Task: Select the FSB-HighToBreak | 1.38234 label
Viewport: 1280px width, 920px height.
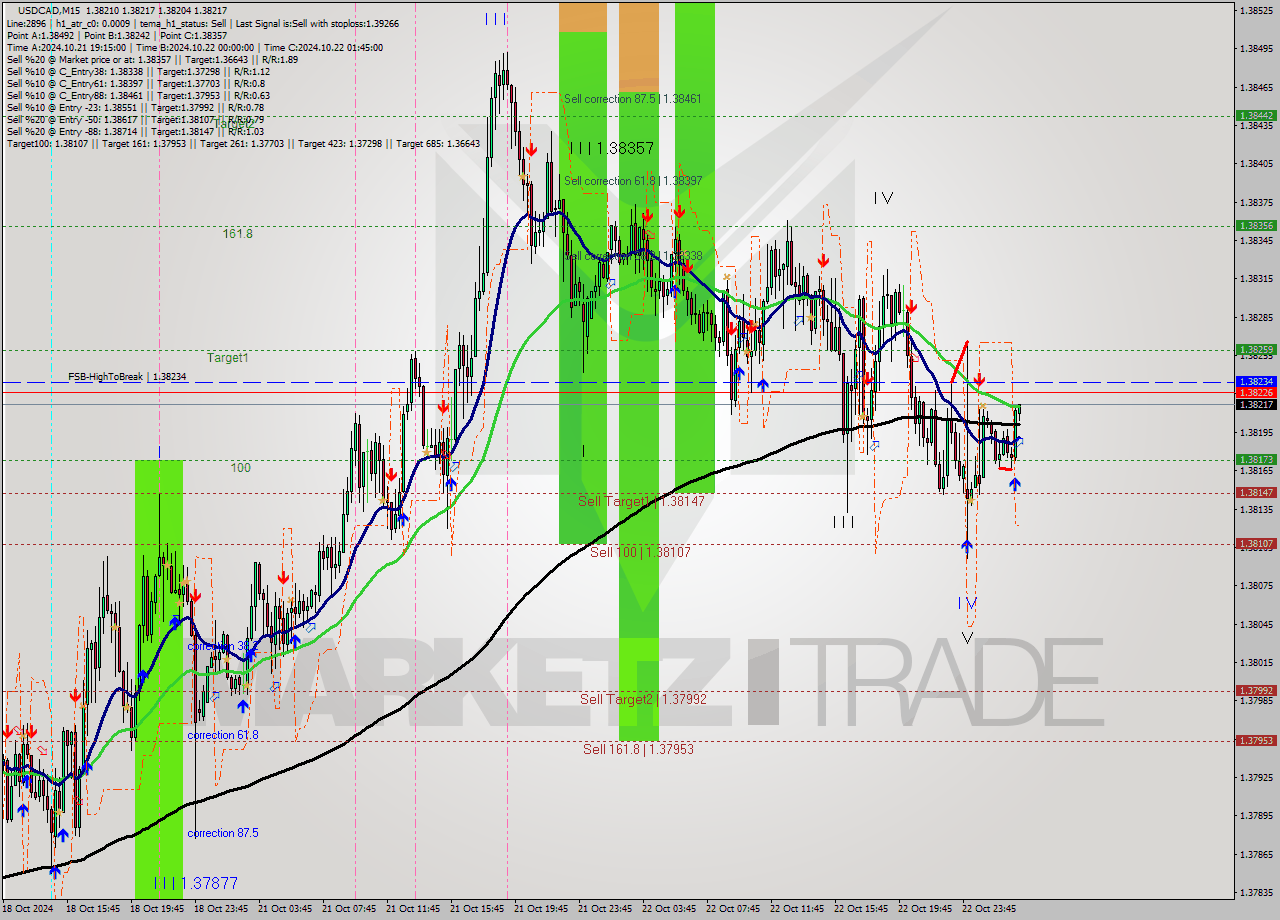Action: (x=127, y=377)
